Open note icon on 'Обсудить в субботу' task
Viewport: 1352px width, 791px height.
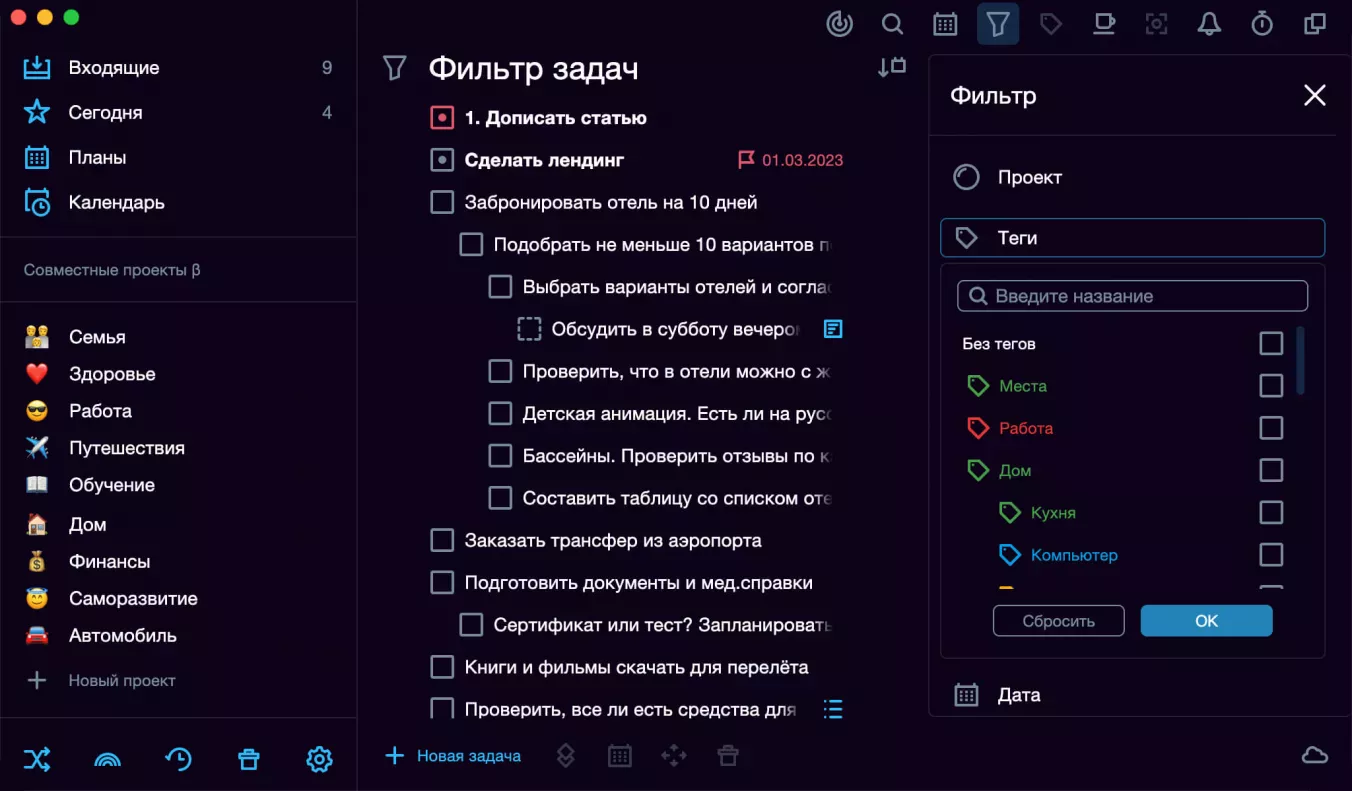tap(833, 328)
